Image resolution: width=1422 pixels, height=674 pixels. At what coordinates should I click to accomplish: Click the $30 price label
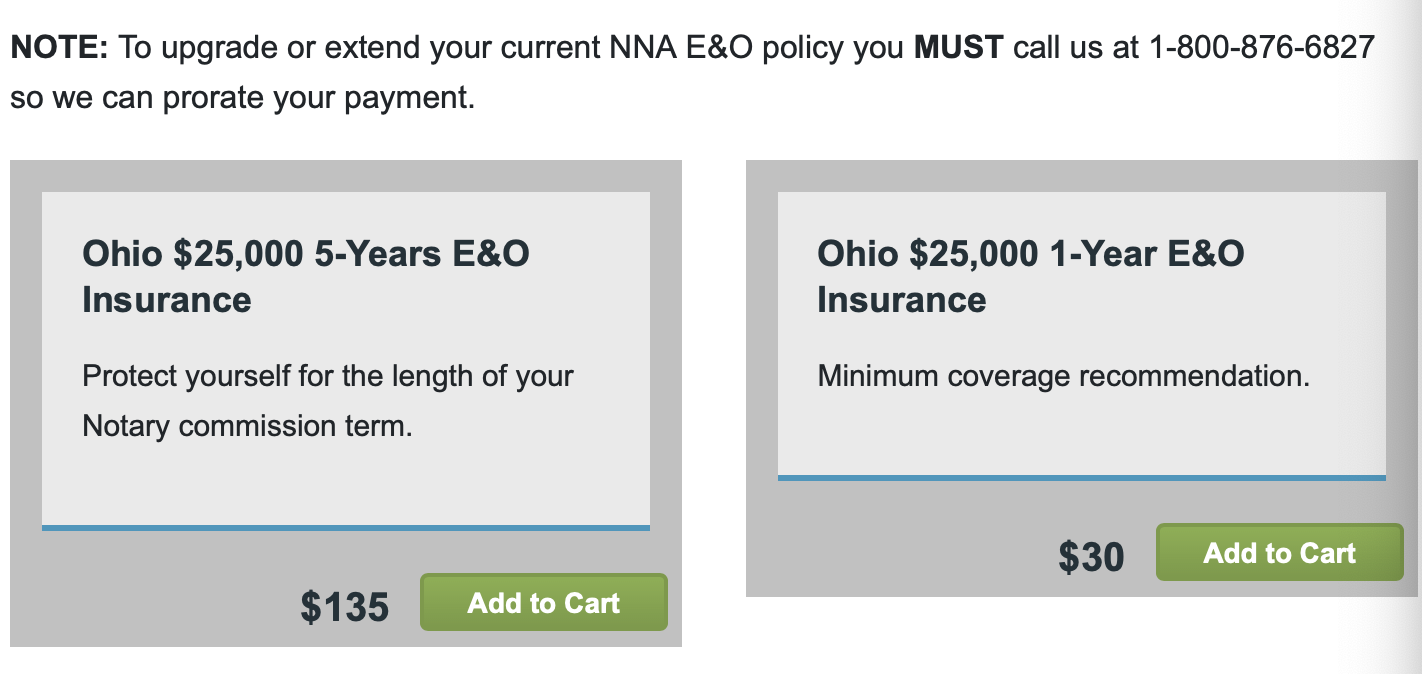point(1091,557)
